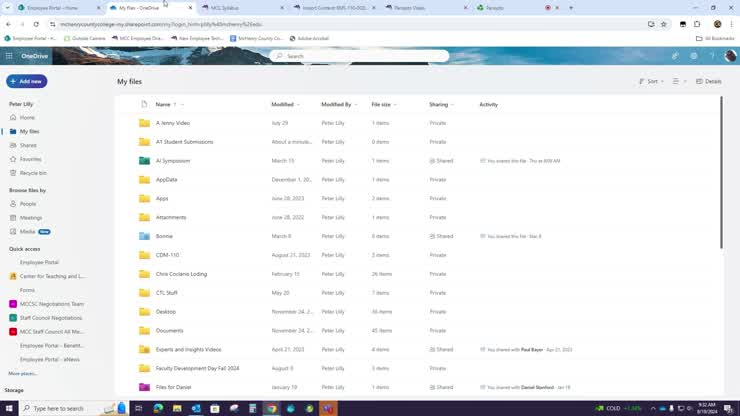Screen dimensions: 740x416
Task: Click the AI Symposium folder icon
Action: tap(144, 161)
